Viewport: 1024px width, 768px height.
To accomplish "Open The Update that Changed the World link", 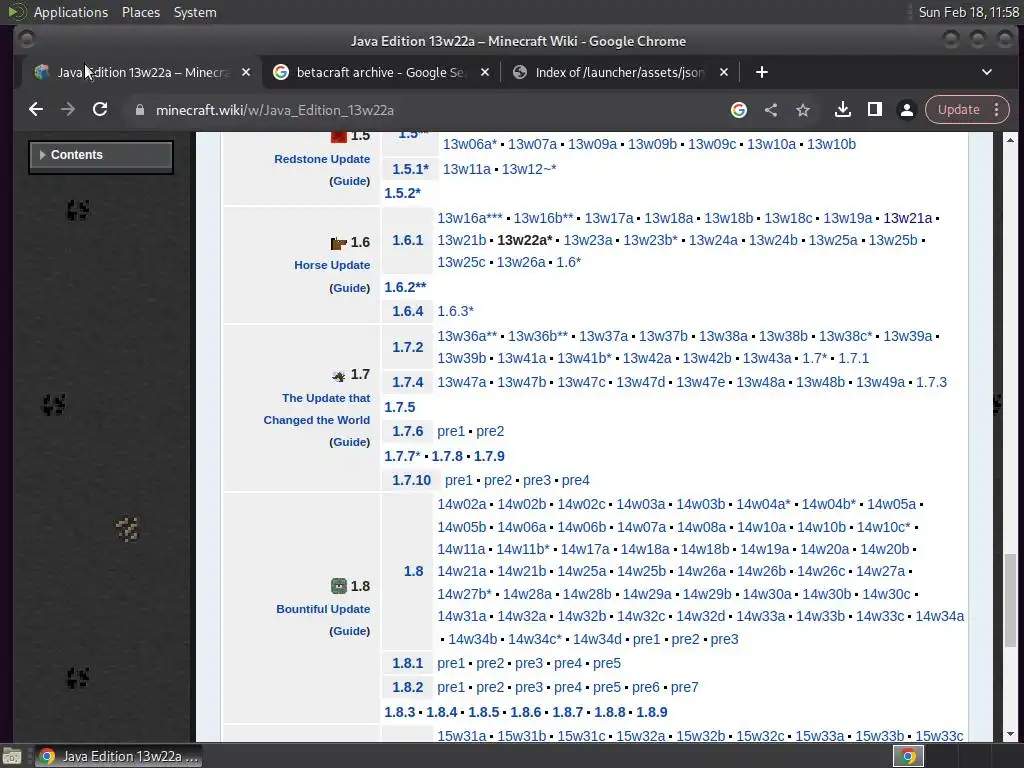I will pyautogui.click(x=317, y=409).
